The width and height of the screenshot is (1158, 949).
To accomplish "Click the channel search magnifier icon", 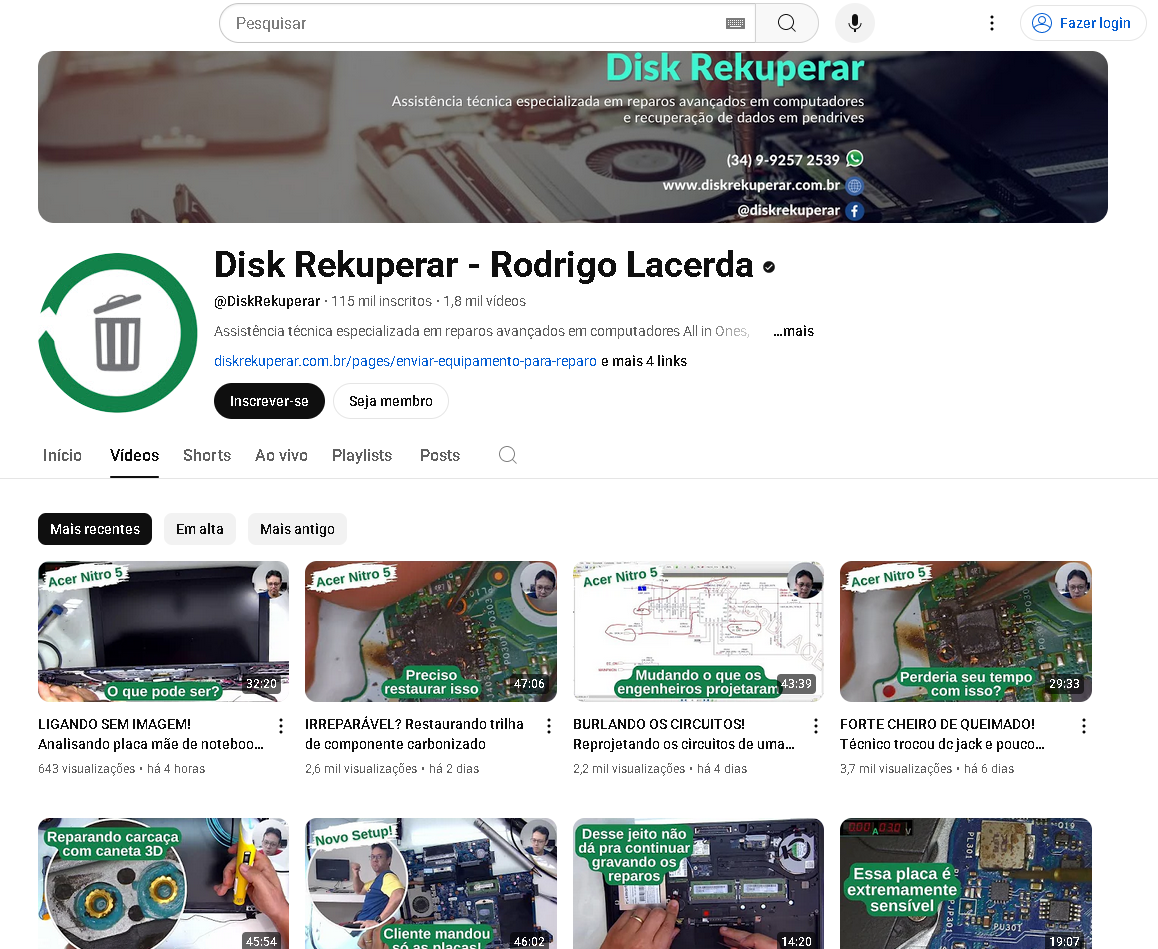I will click(x=507, y=455).
